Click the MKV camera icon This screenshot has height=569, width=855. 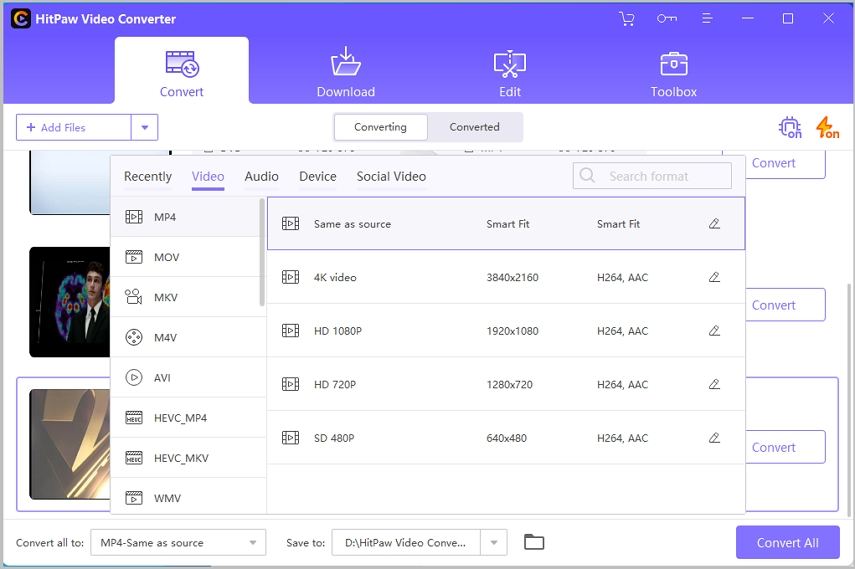click(x=134, y=297)
